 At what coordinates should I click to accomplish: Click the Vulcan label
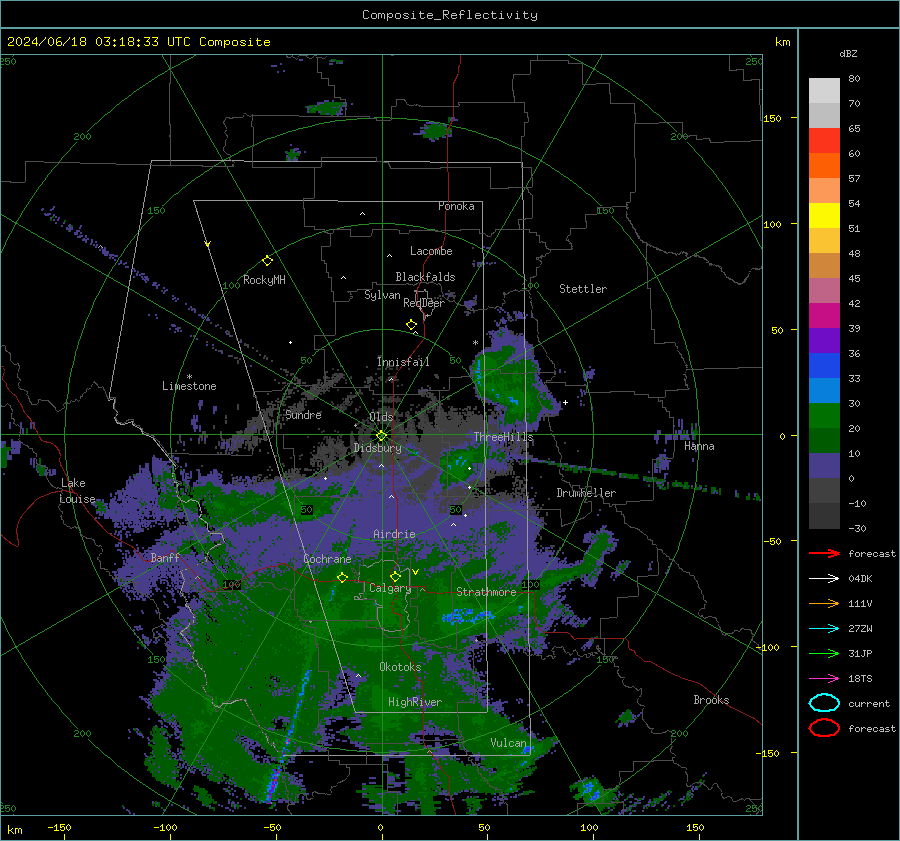tap(508, 743)
